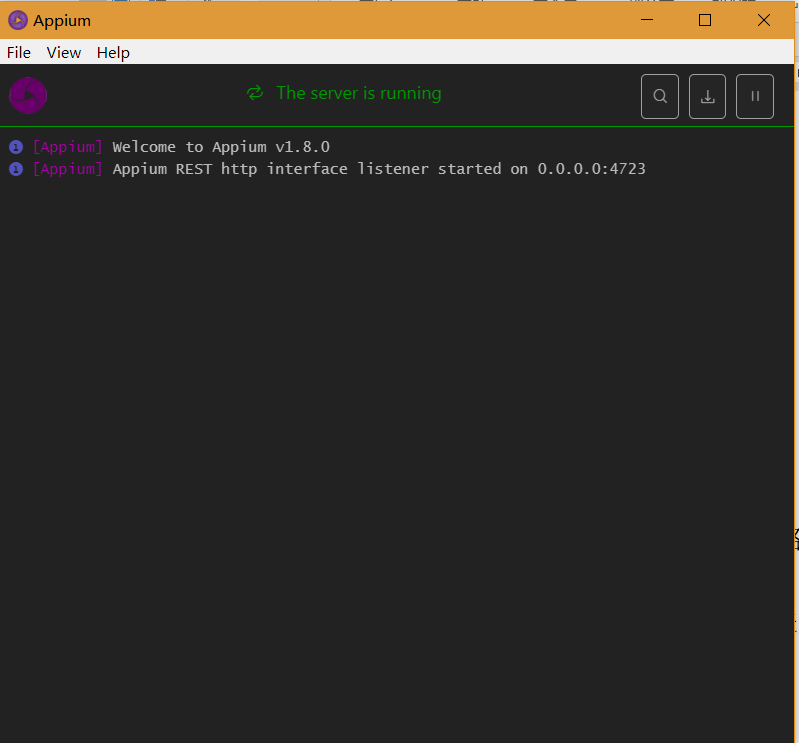The image size is (799, 743).
Task: Select 'The server is running' status text
Action: pos(359,93)
